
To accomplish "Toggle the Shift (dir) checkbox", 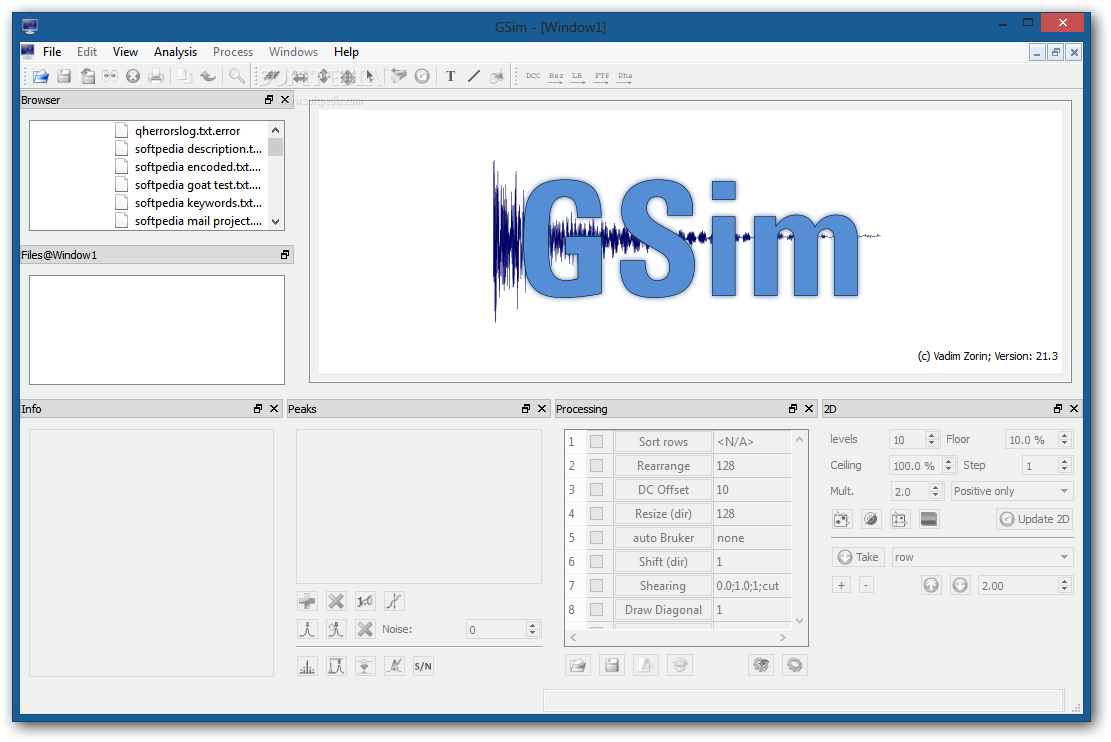I will coord(597,562).
